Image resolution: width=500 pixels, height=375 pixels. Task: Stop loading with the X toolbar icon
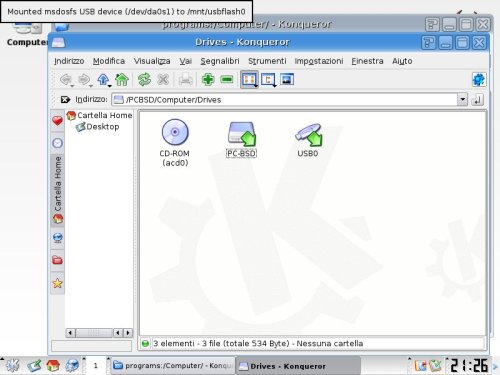click(163, 80)
